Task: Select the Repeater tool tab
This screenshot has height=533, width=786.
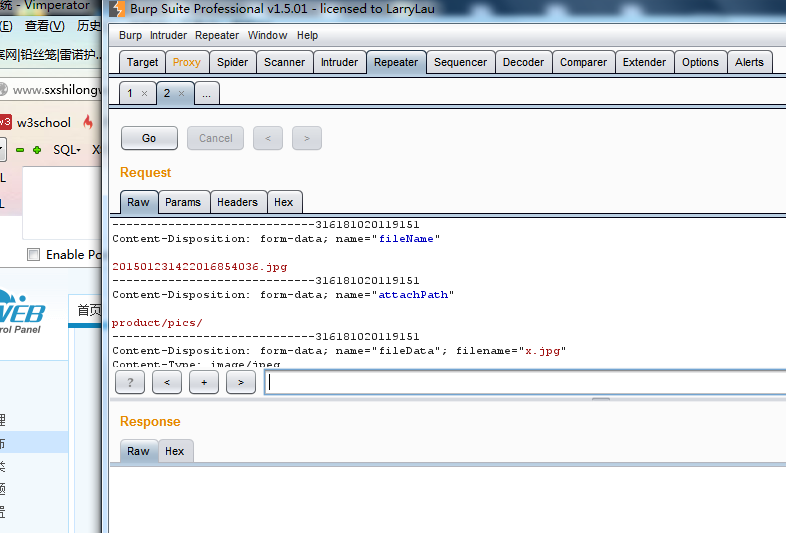Action: coord(396,62)
